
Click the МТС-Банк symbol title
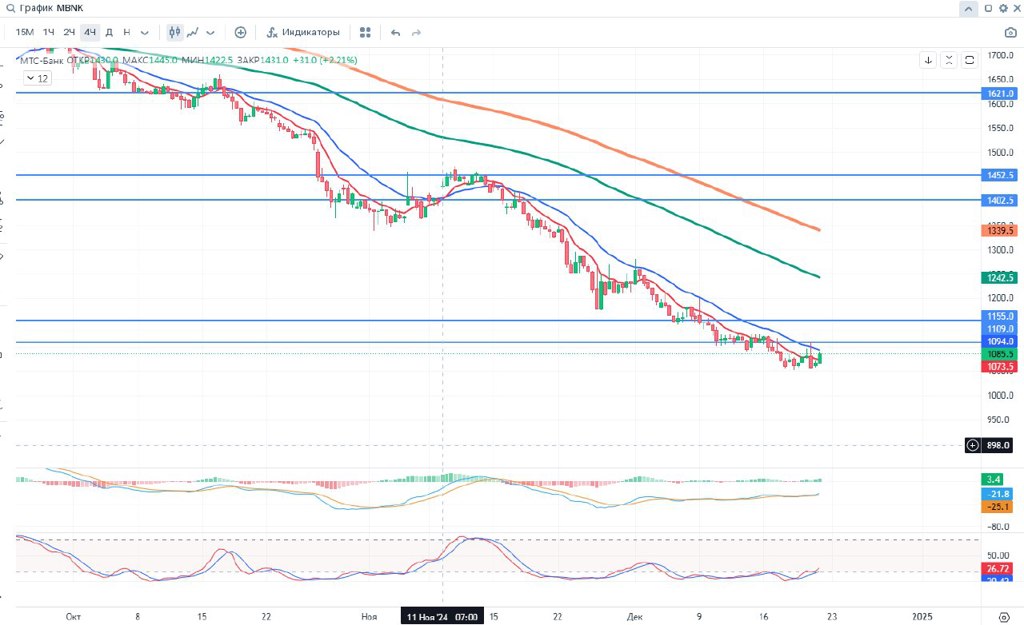click(42, 60)
